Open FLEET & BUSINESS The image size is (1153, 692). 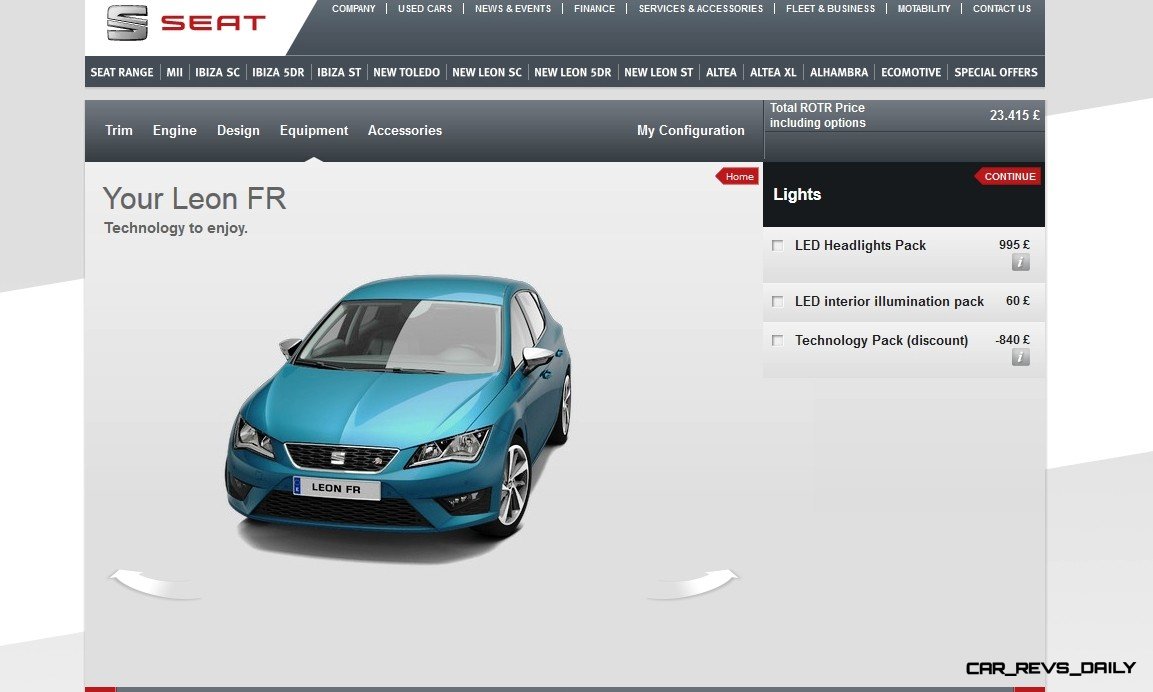[x=830, y=9]
